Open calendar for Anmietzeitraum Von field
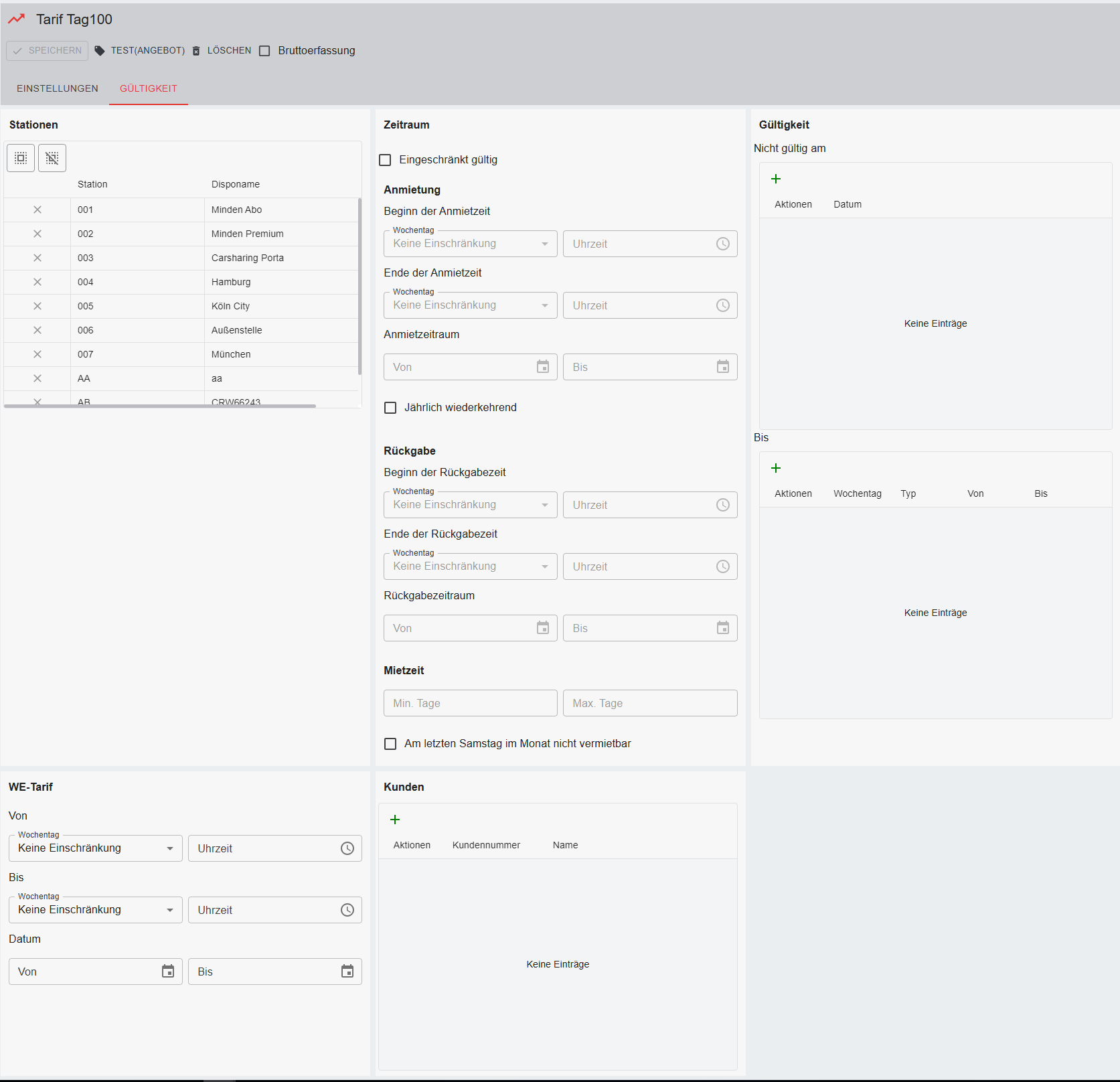Screen dimensions: 1120x1082 click(x=542, y=367)
